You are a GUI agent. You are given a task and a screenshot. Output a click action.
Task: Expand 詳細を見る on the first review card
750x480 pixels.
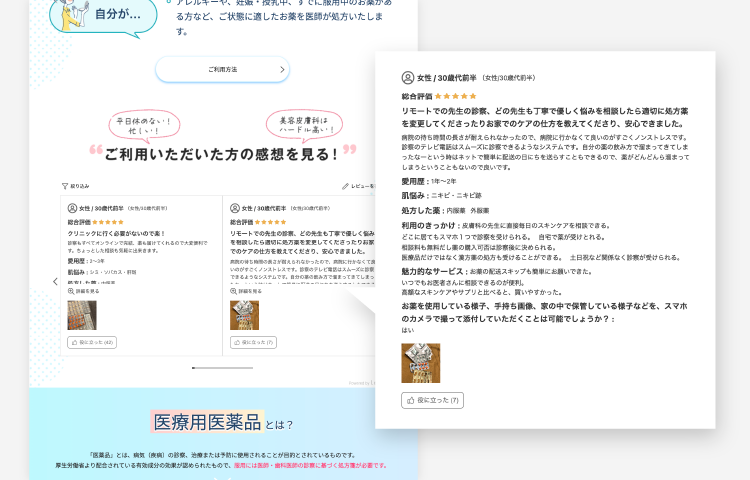click(86, 291)
